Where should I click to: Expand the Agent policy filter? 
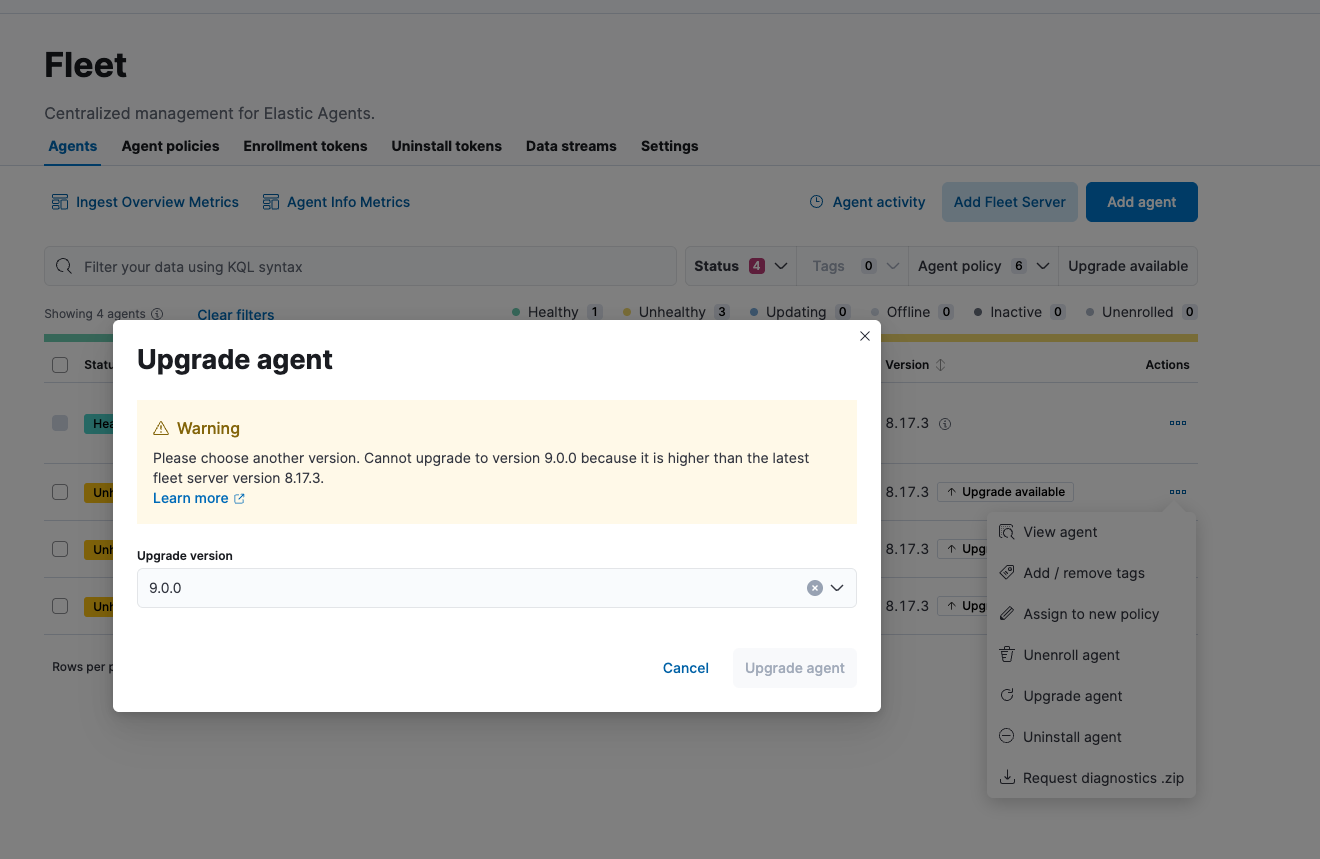pos(983,266)
